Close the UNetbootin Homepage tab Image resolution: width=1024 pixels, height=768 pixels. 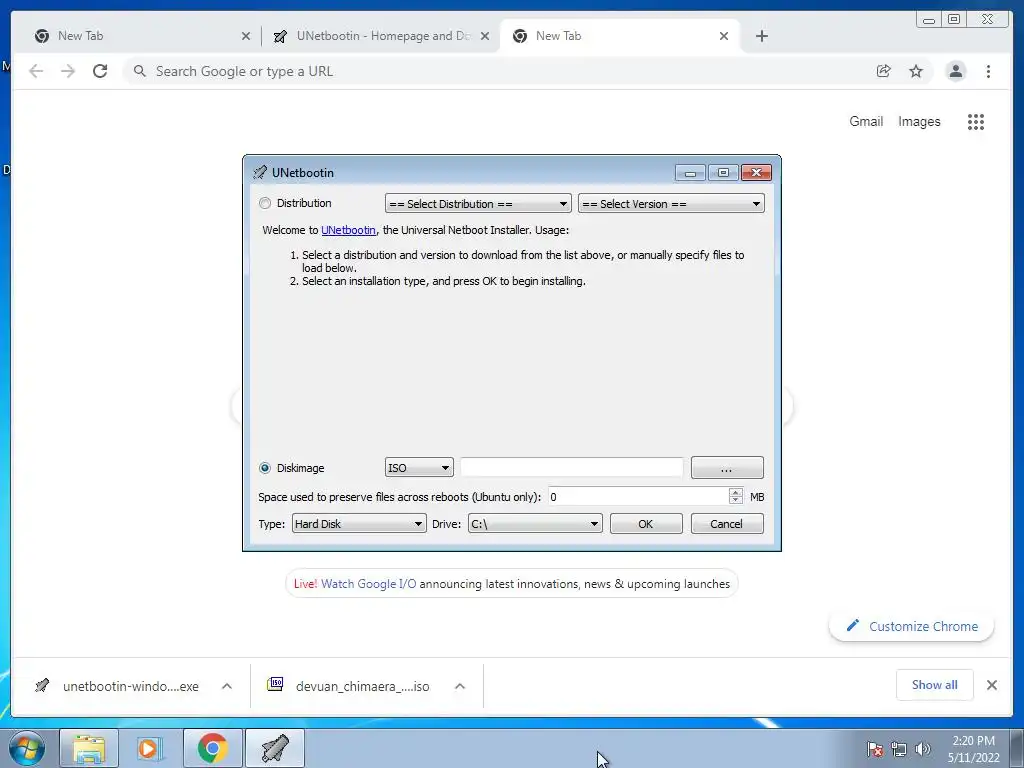(485, 37)
